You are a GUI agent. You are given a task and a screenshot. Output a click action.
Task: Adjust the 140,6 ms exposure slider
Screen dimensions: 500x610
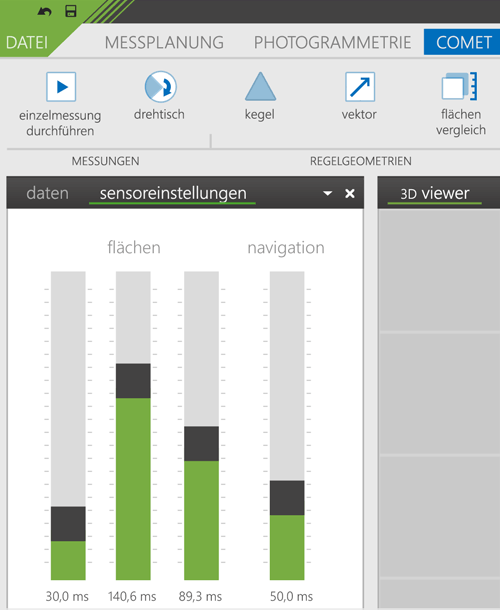pyautogui.click(x=133, y=381)
